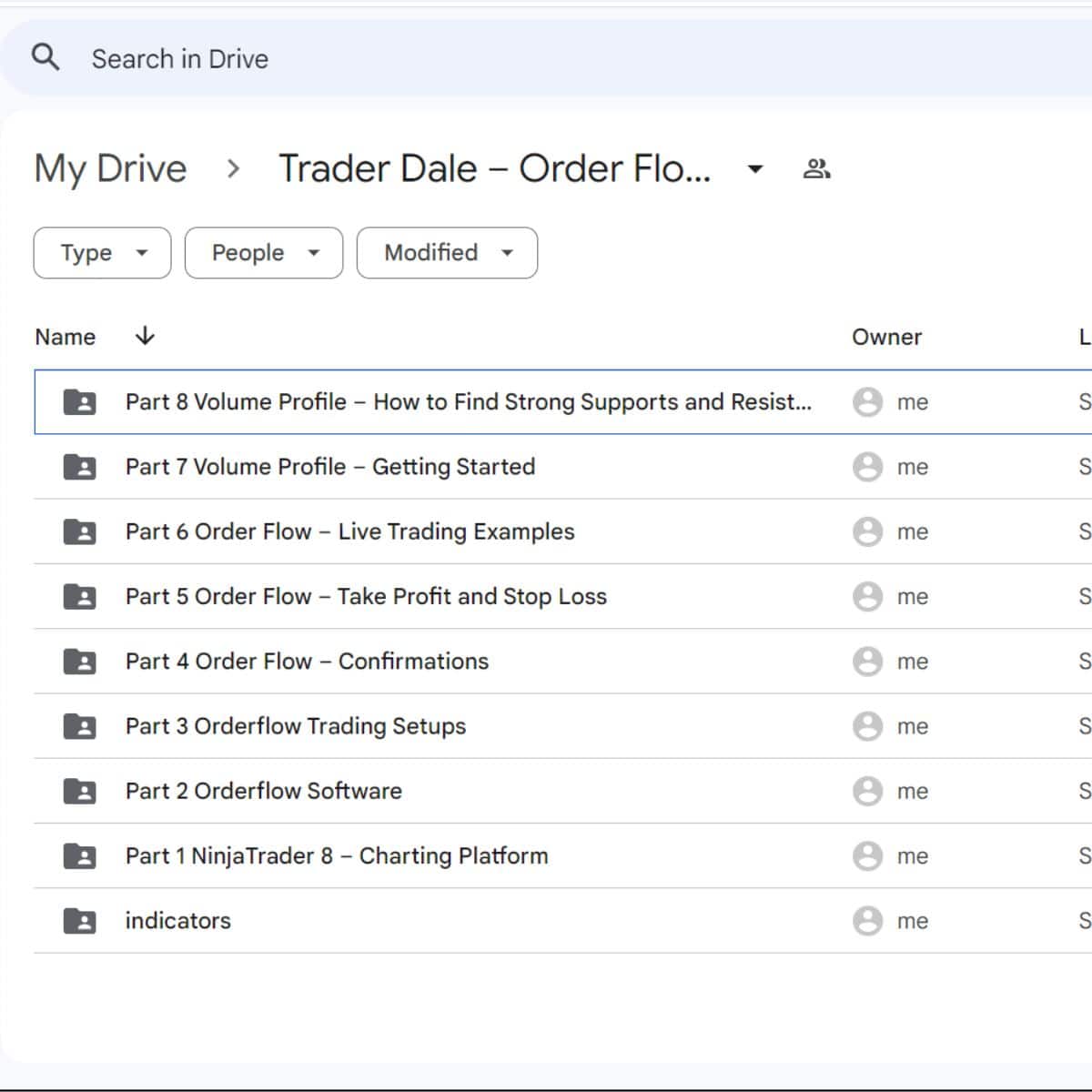1092x1092 pixels.
Task: Toggle name sort direction arrow
Action: pyautogui.click(x=145, y=337)
